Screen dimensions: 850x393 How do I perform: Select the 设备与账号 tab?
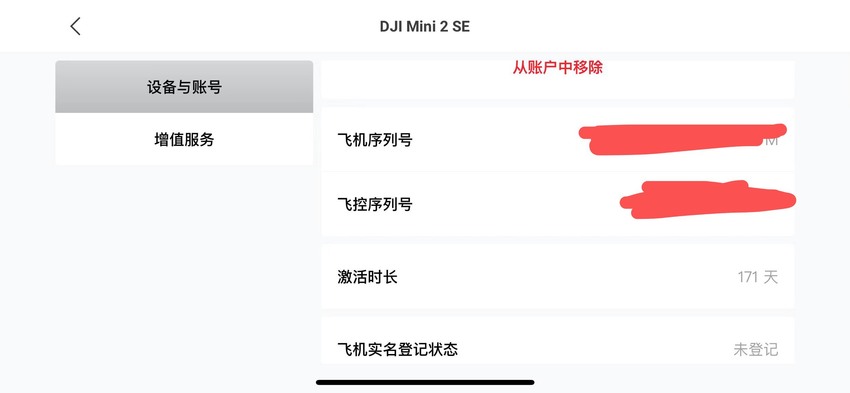point(184,87)
